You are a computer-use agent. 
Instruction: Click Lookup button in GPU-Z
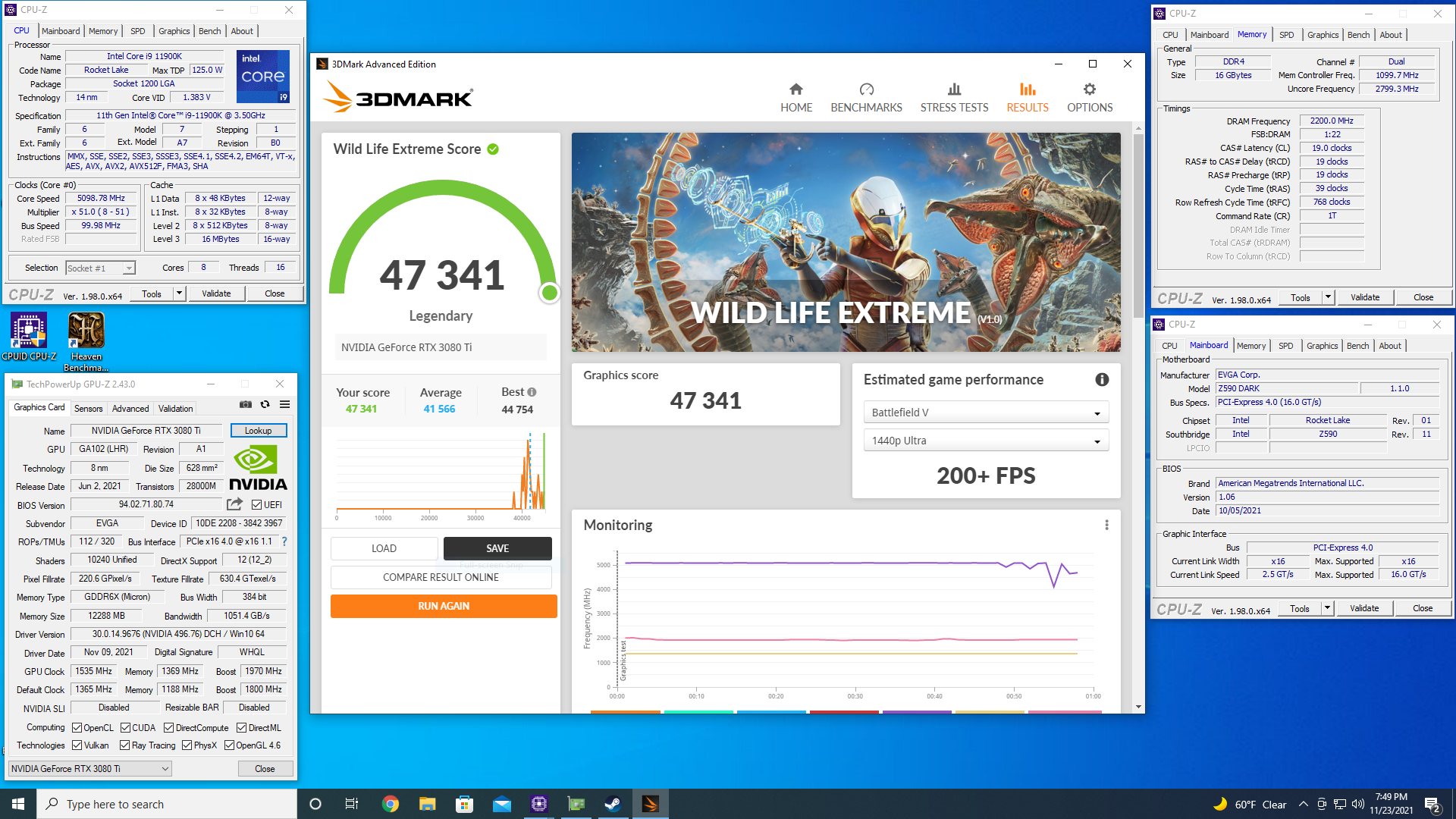pyautogui.click(x=258, y=431)
